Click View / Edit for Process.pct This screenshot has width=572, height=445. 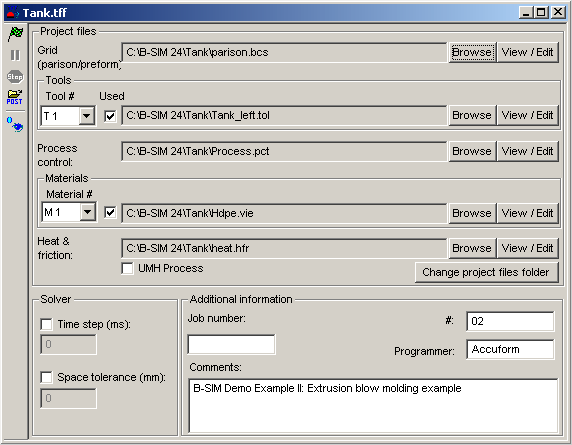[x=527, y=151]
